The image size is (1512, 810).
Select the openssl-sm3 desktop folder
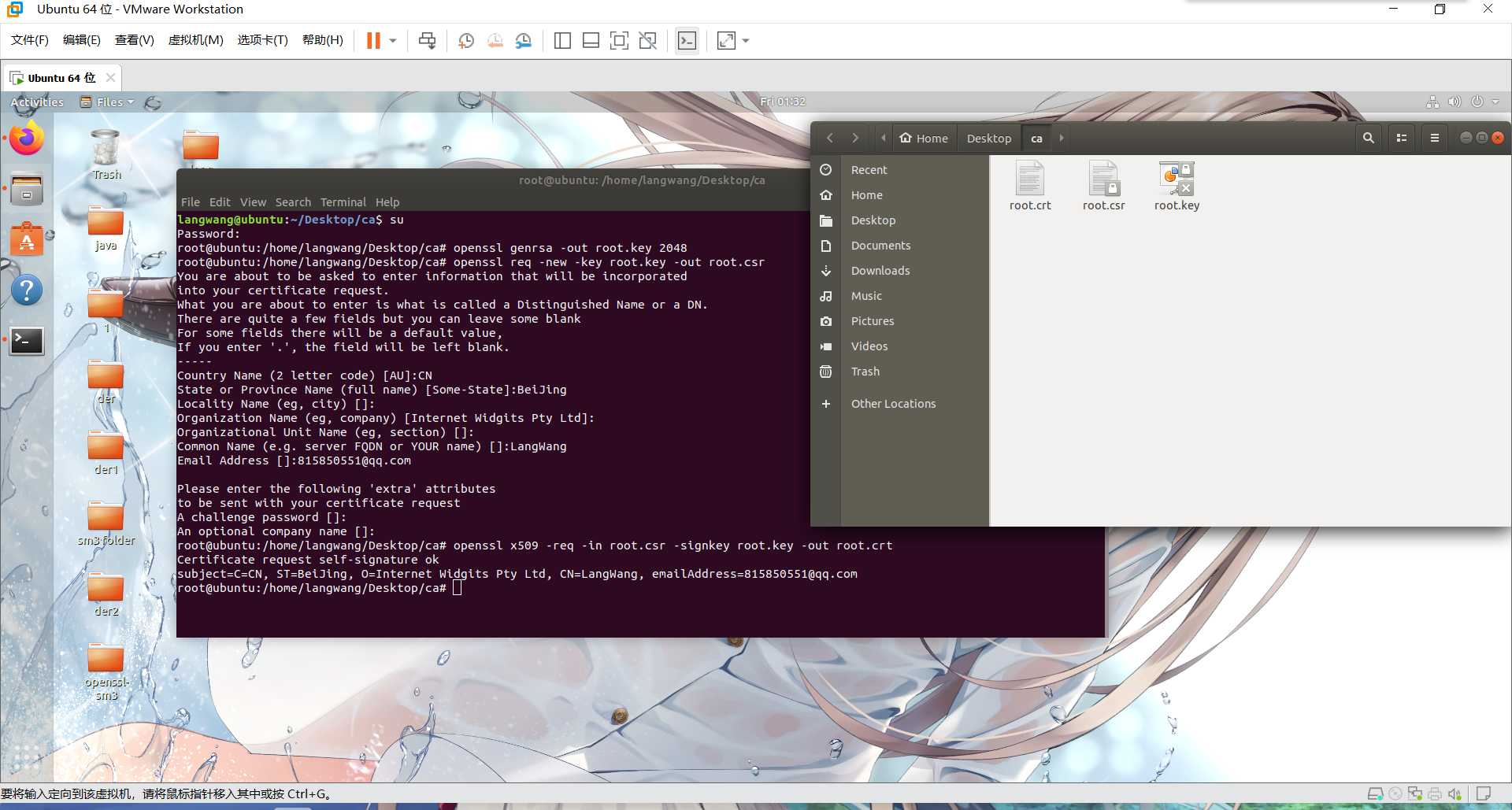[x=106, y=672]
